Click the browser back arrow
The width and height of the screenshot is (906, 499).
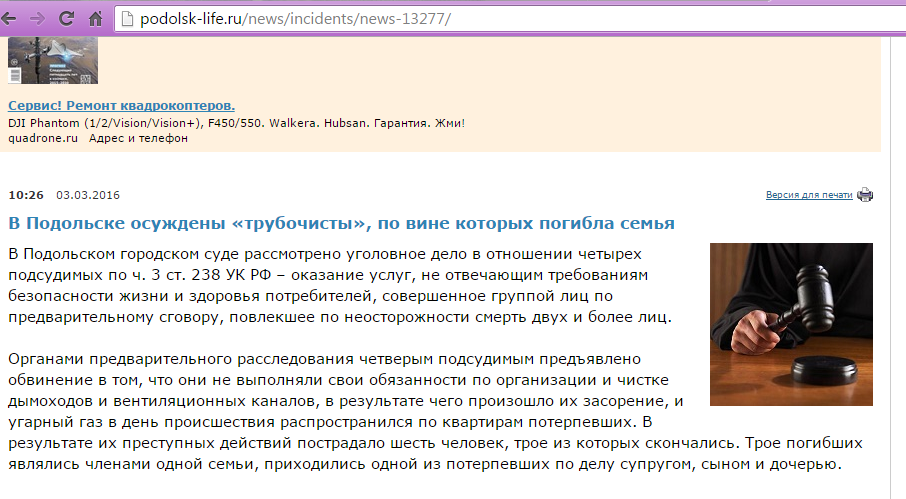[11, 19]
